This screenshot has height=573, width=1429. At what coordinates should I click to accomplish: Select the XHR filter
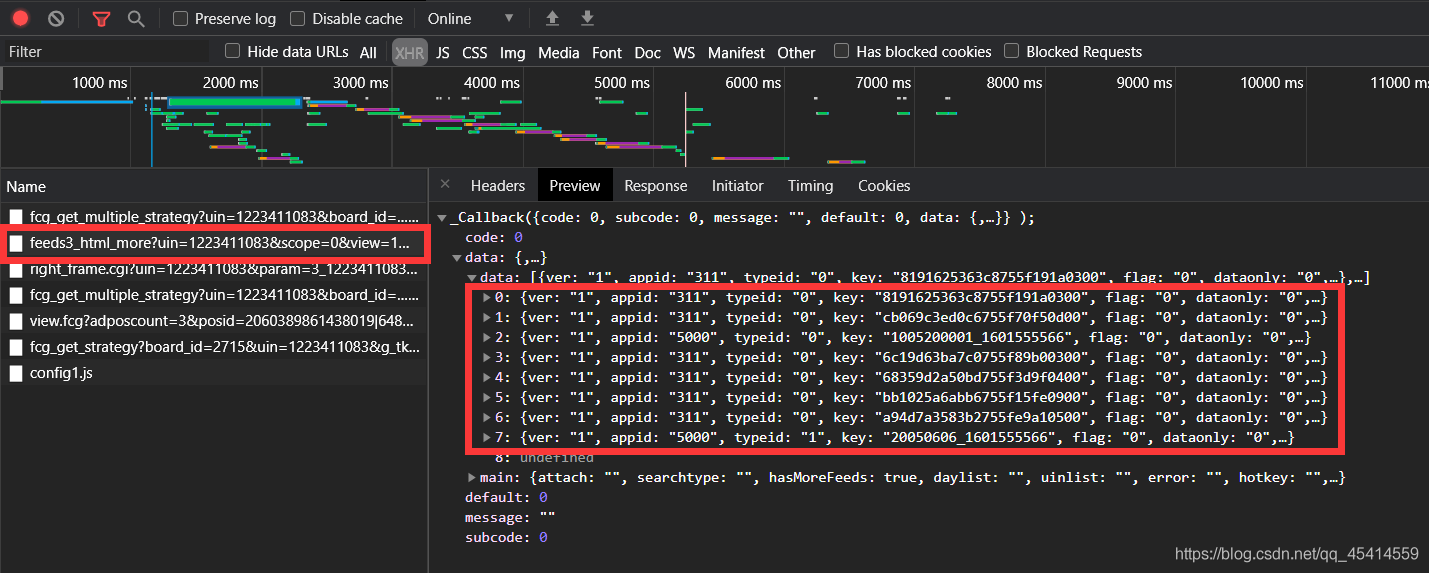(410, 52)
